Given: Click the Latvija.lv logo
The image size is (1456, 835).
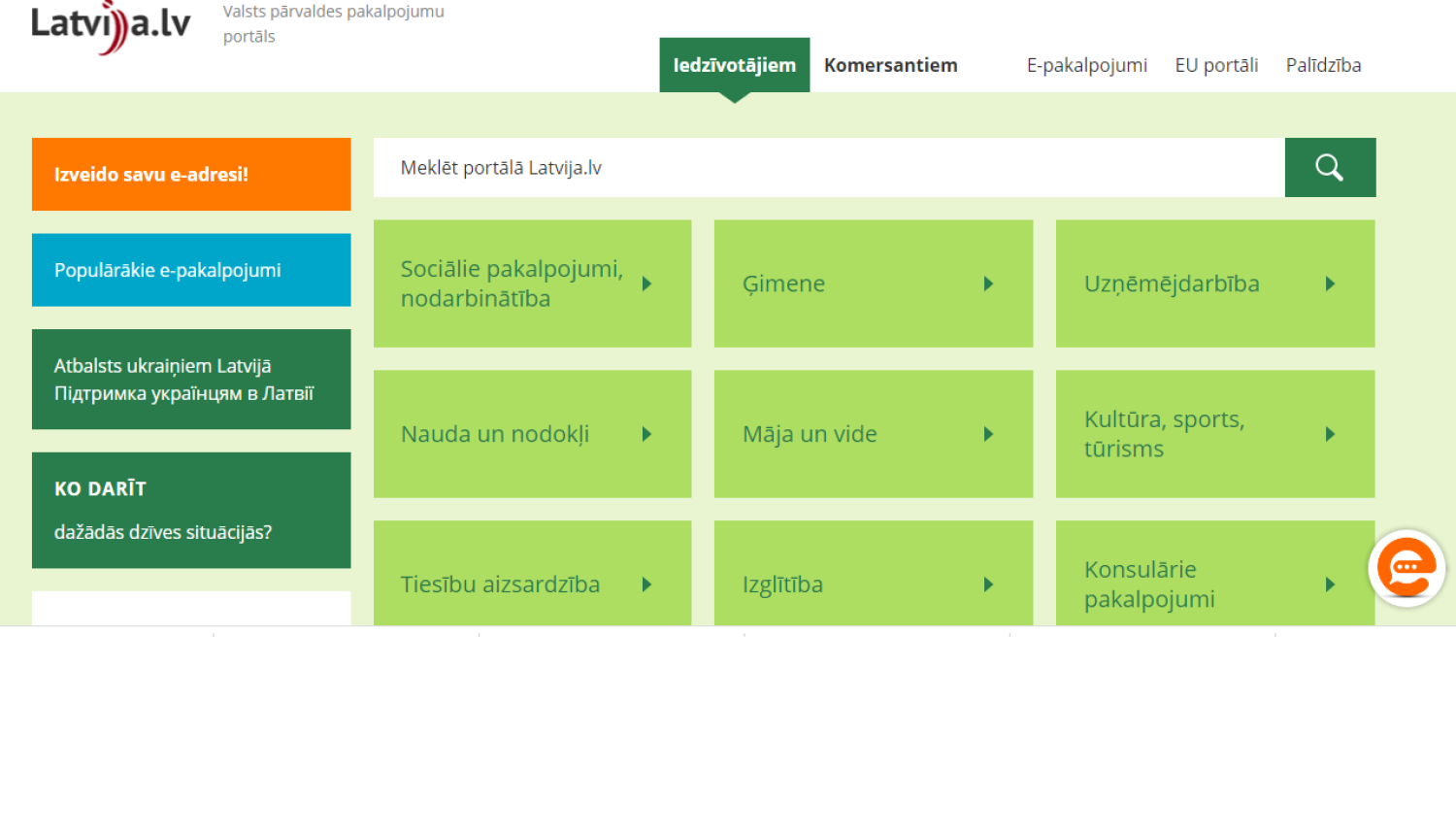Looking at the screenshot, I should tap(111, 26).
